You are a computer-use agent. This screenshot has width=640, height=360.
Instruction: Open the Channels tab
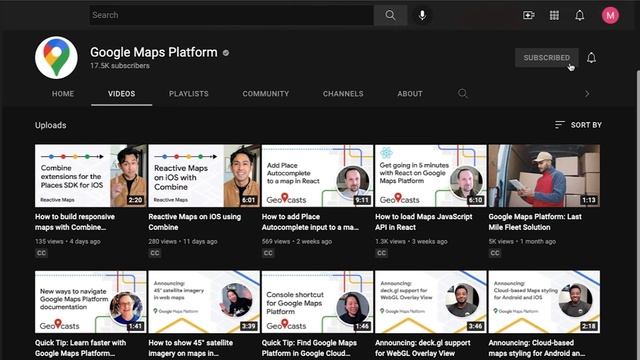[343, 93]
